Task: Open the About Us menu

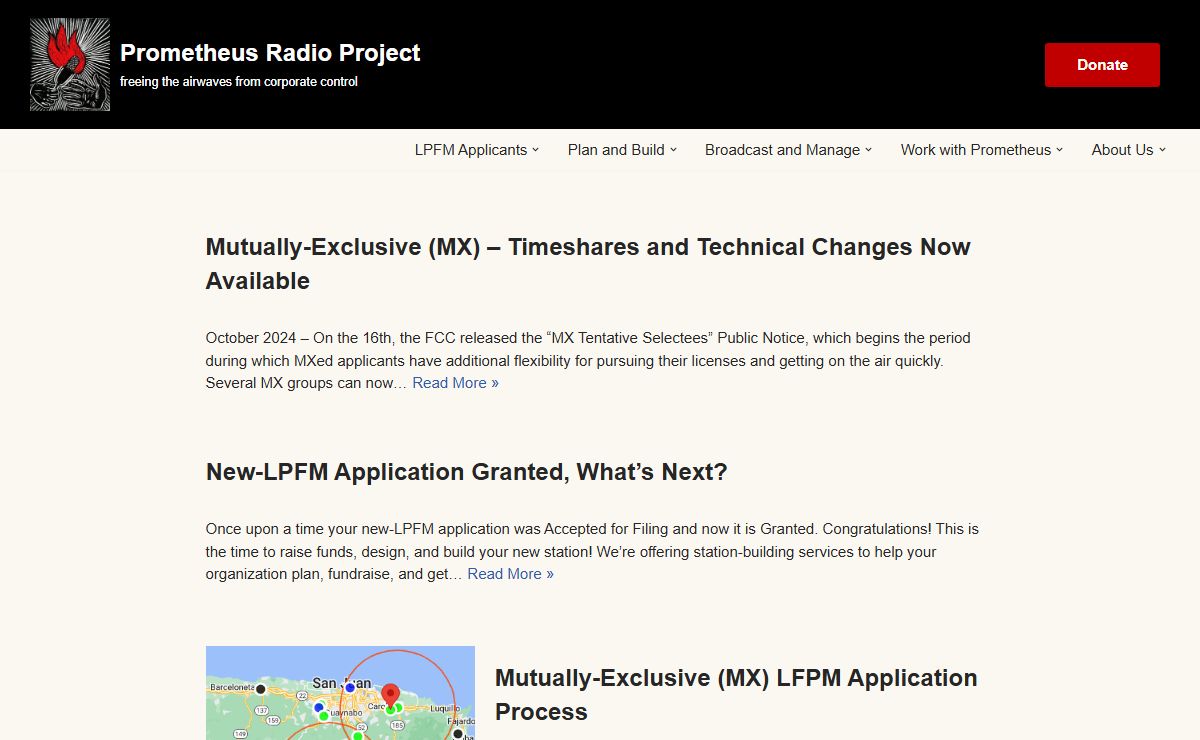Action: 1122,150
